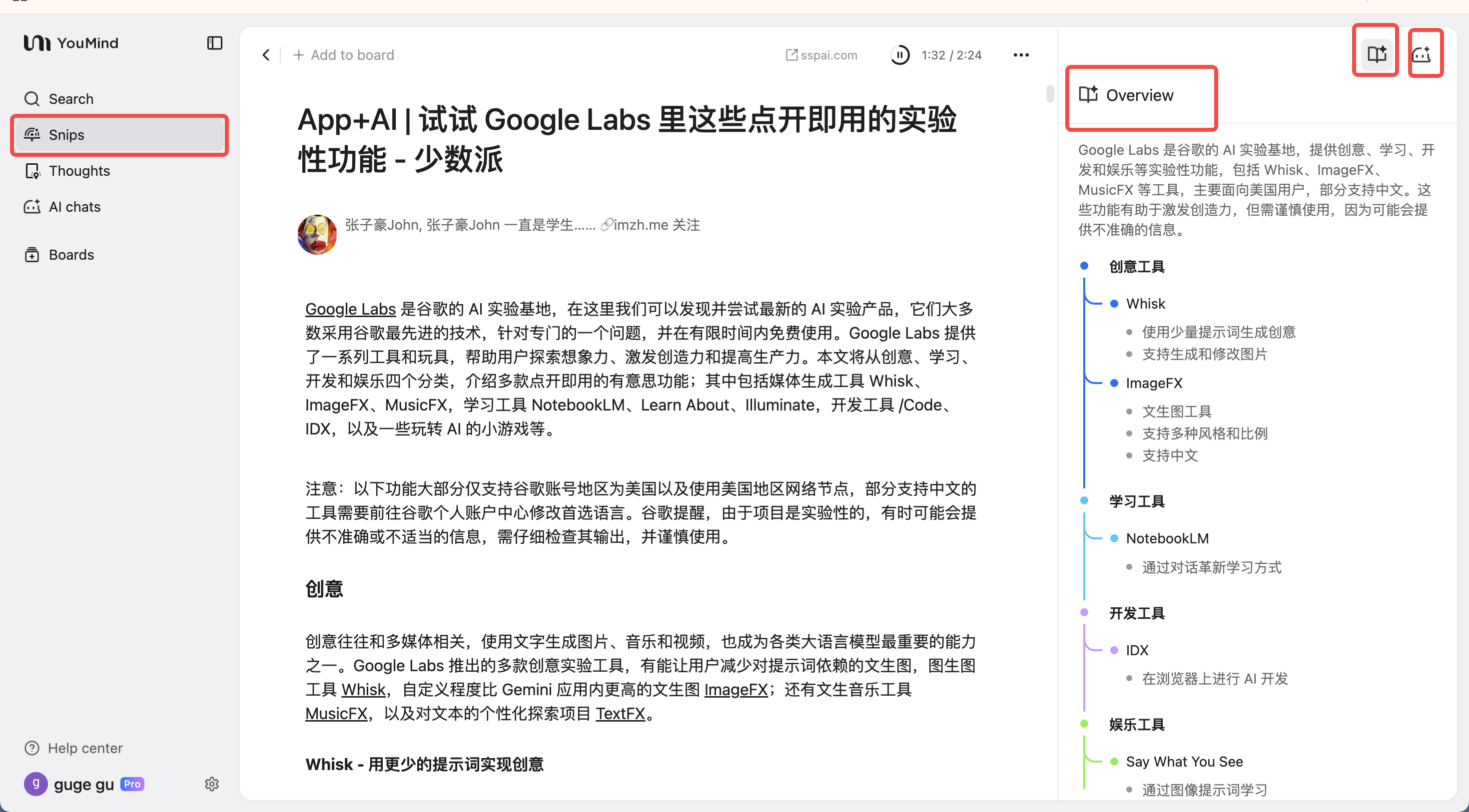Image resolution: width=1469 pixels, height=812 pixels.
Task: Click the Snips icon
Action: pos(32,134)
